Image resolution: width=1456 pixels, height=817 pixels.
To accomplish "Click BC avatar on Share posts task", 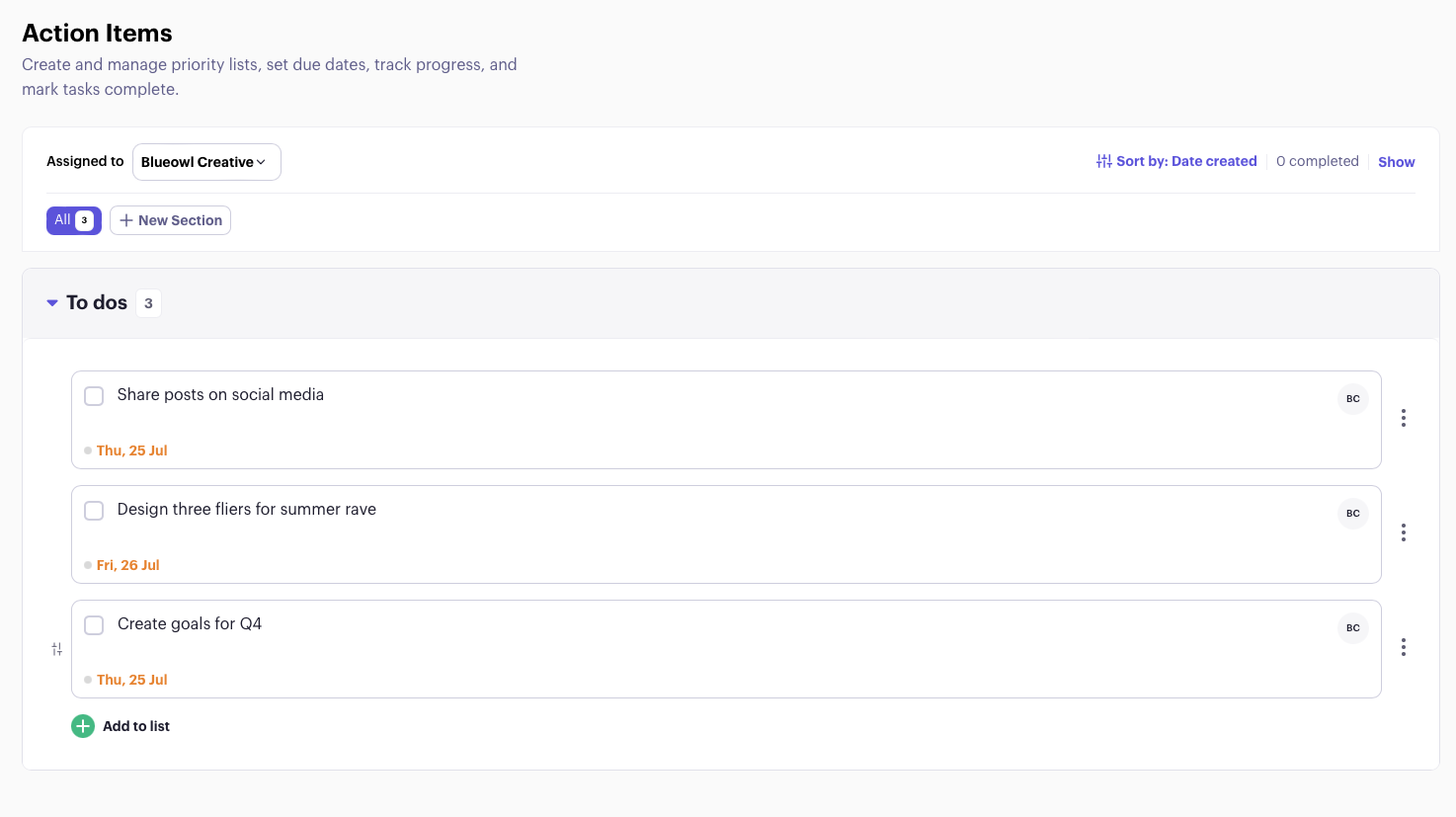I will click(x=1352, y=399).
